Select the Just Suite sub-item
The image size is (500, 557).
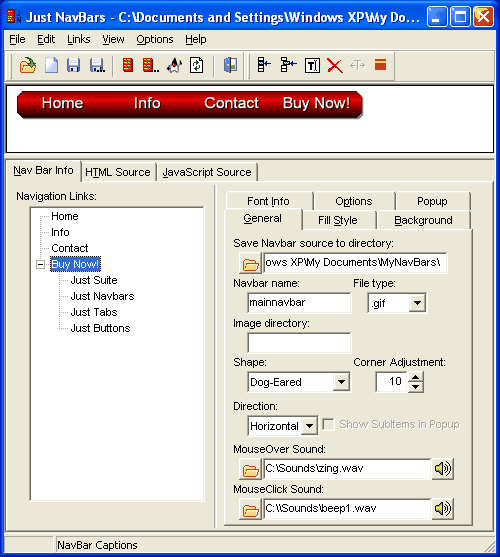tap(94, 280)
